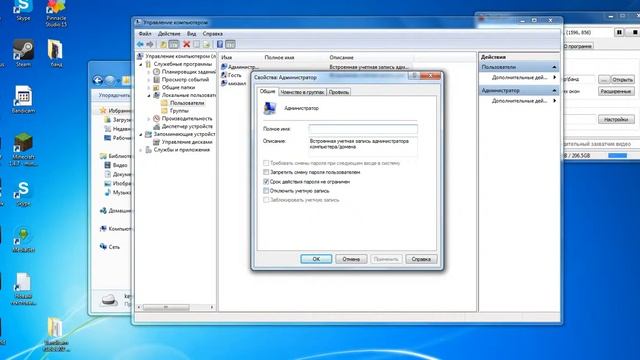Viewport: 640px width, 360px height.
Task: Open the Вид menu
Action: [191, 33]
